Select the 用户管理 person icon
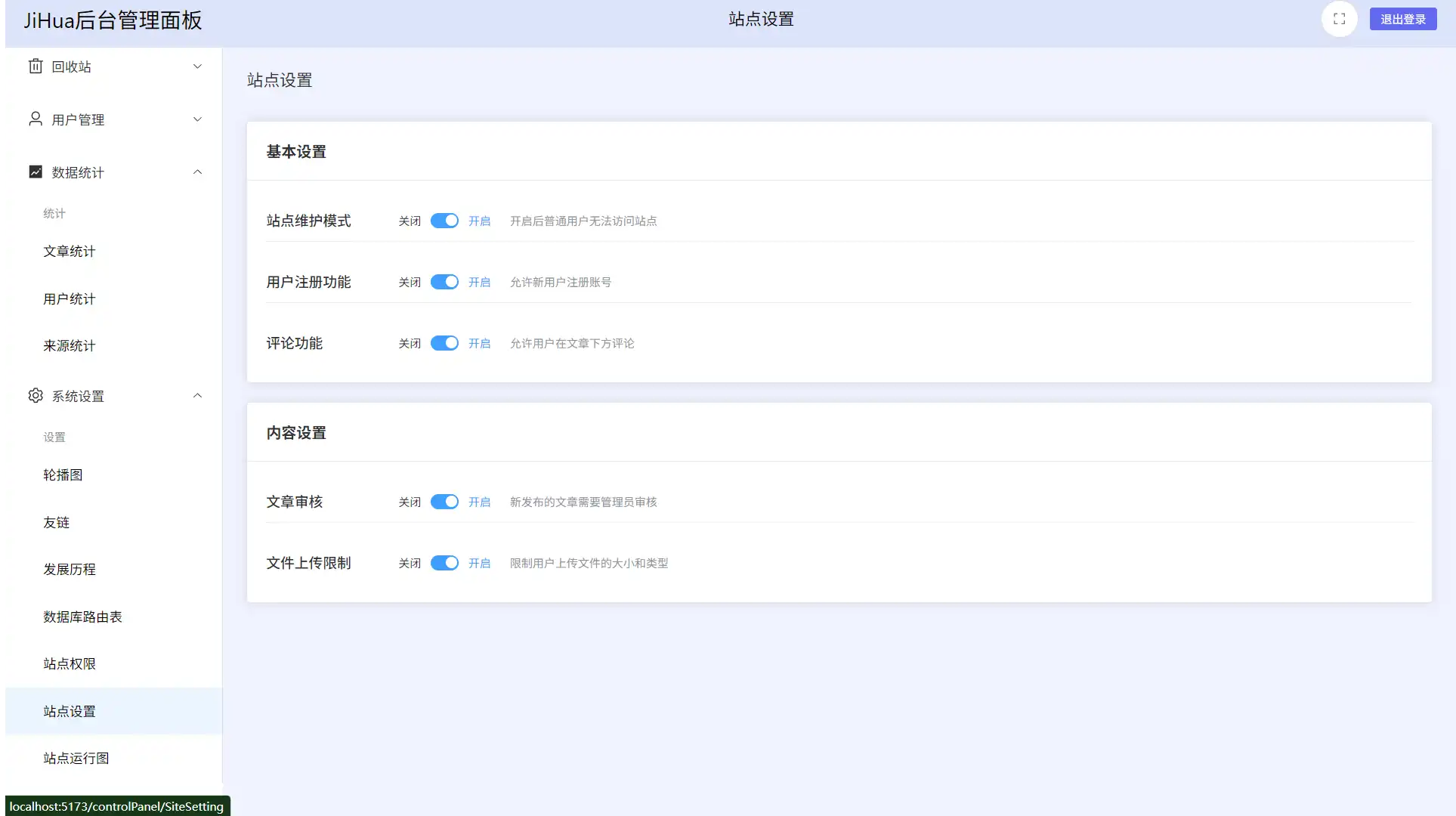The height and width of the screenshot is (816, 1456). [36, 119]
